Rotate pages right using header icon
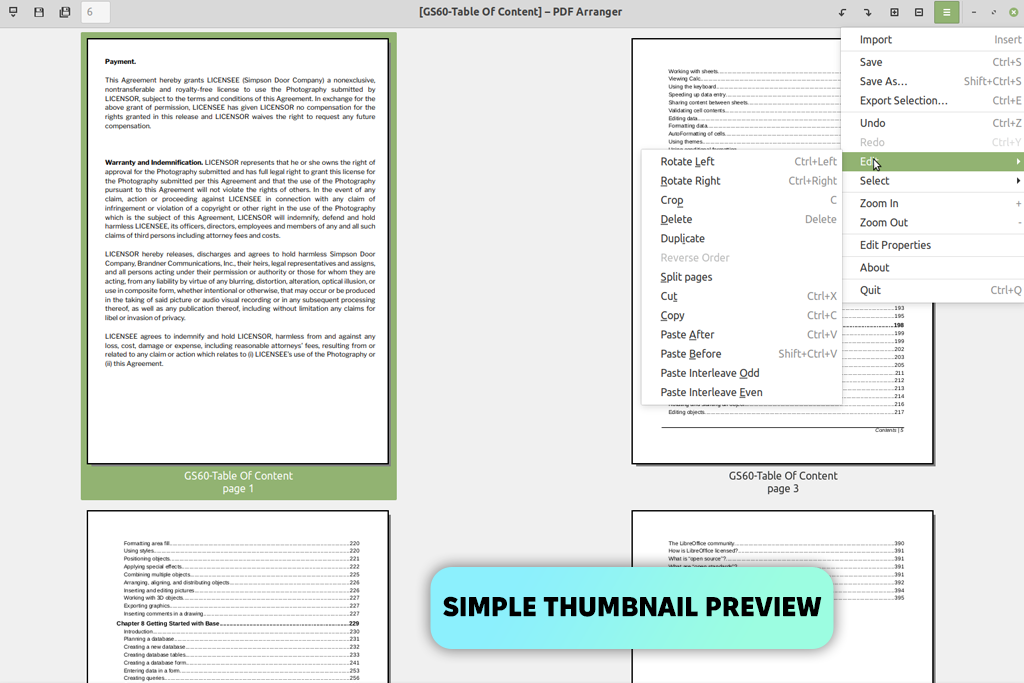Image resolution: width=1024 pixels, height=683 pixels. pos(867,12)
